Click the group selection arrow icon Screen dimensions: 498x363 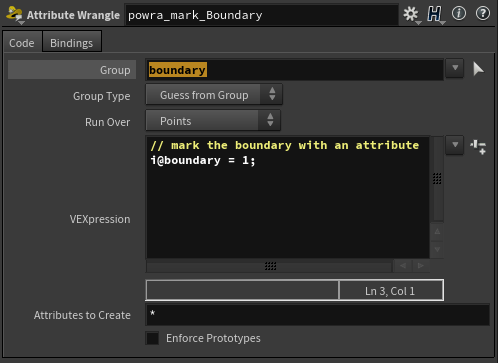pos(478,69)
